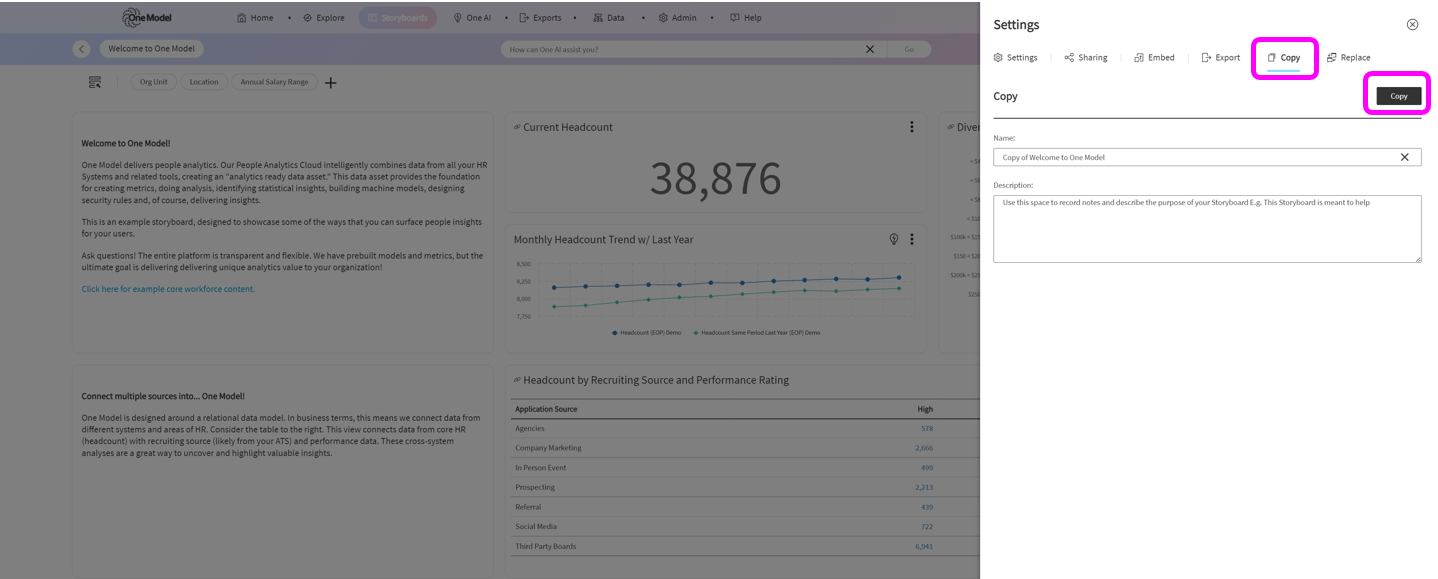Switch to the Settings tab

tap(1015, 58)
